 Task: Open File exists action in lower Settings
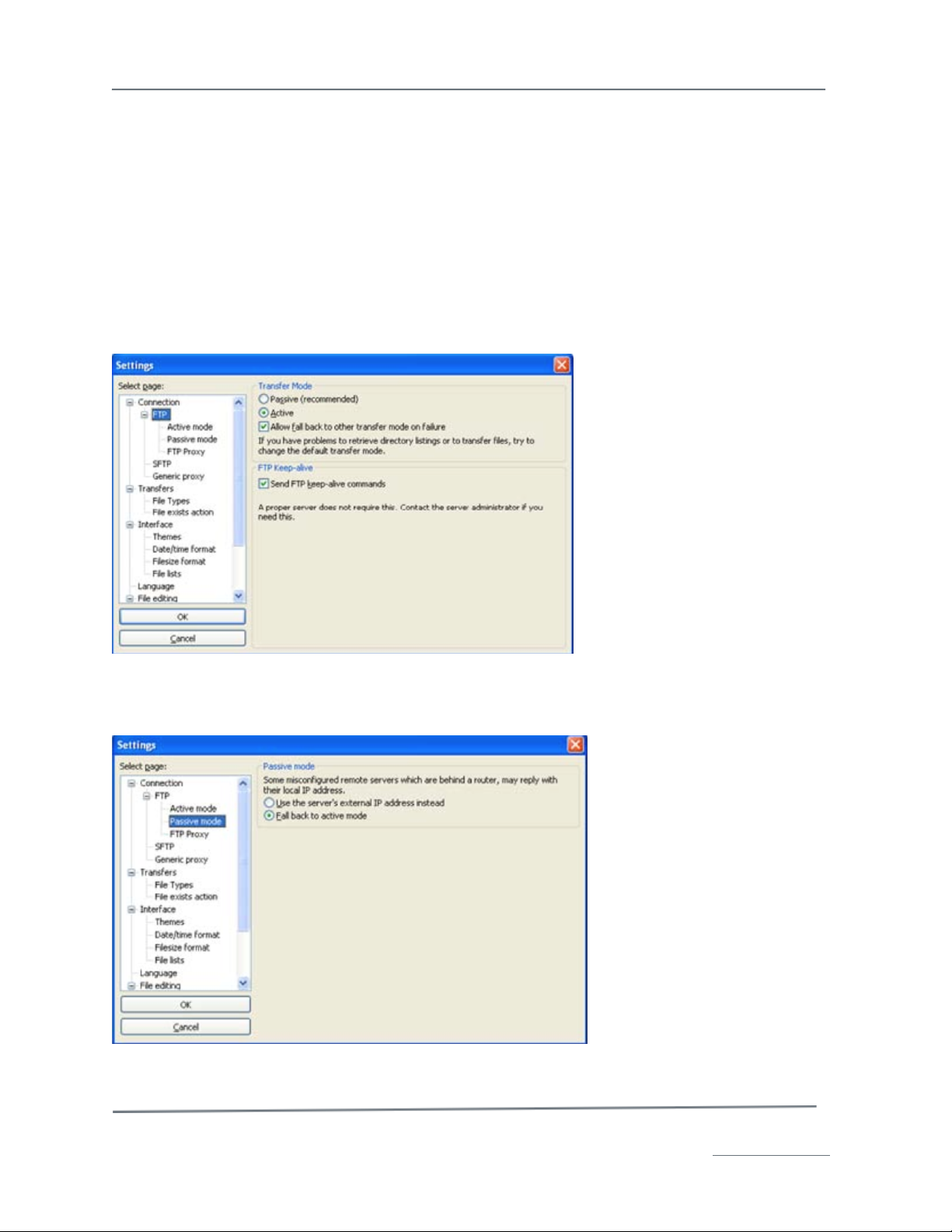tap(186, 896)
